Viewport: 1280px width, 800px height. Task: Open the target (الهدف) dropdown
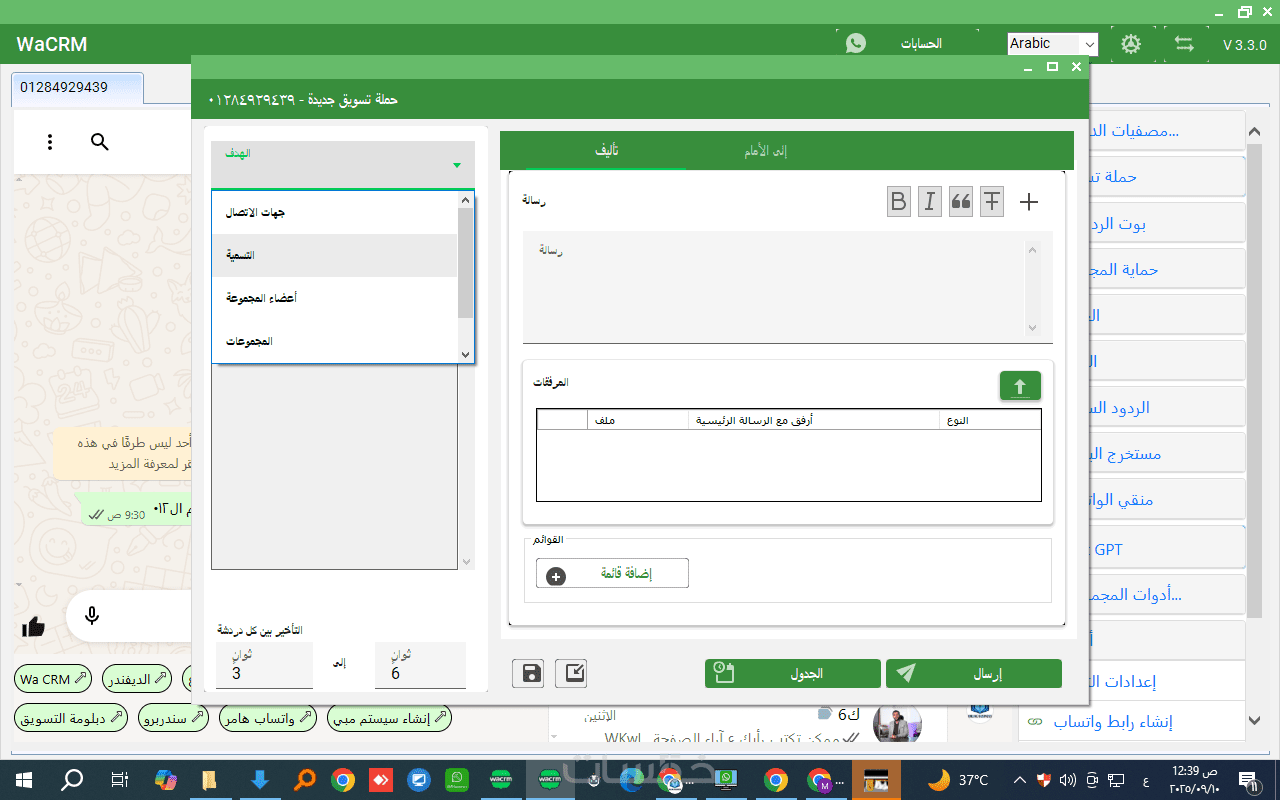tap(343, 165)
